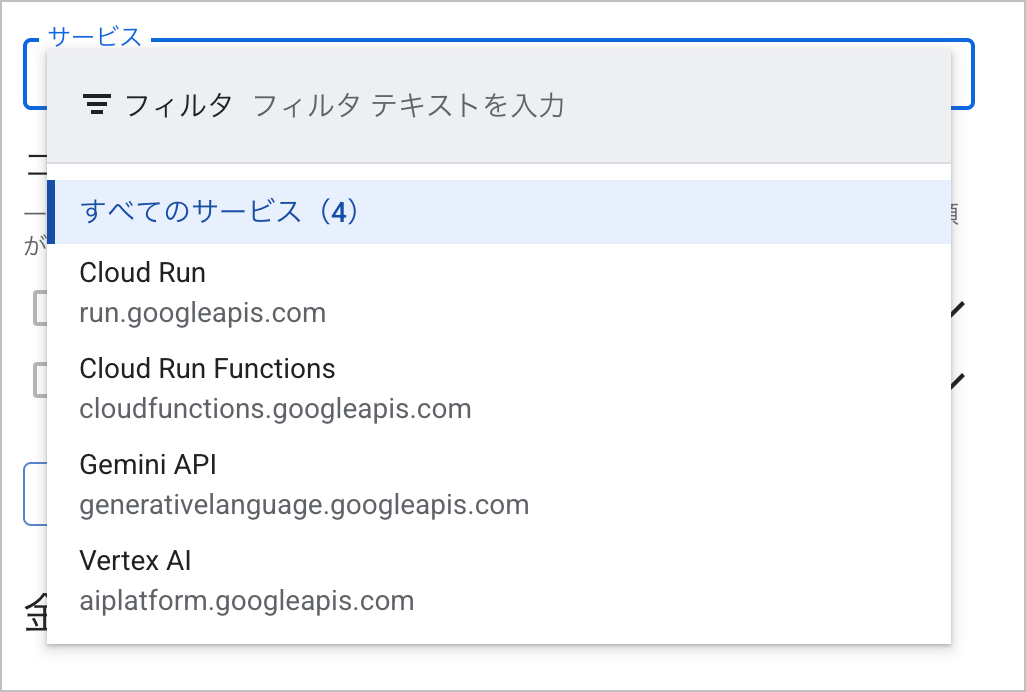Choose Cloud Run Functions service

tap(499, 389)
